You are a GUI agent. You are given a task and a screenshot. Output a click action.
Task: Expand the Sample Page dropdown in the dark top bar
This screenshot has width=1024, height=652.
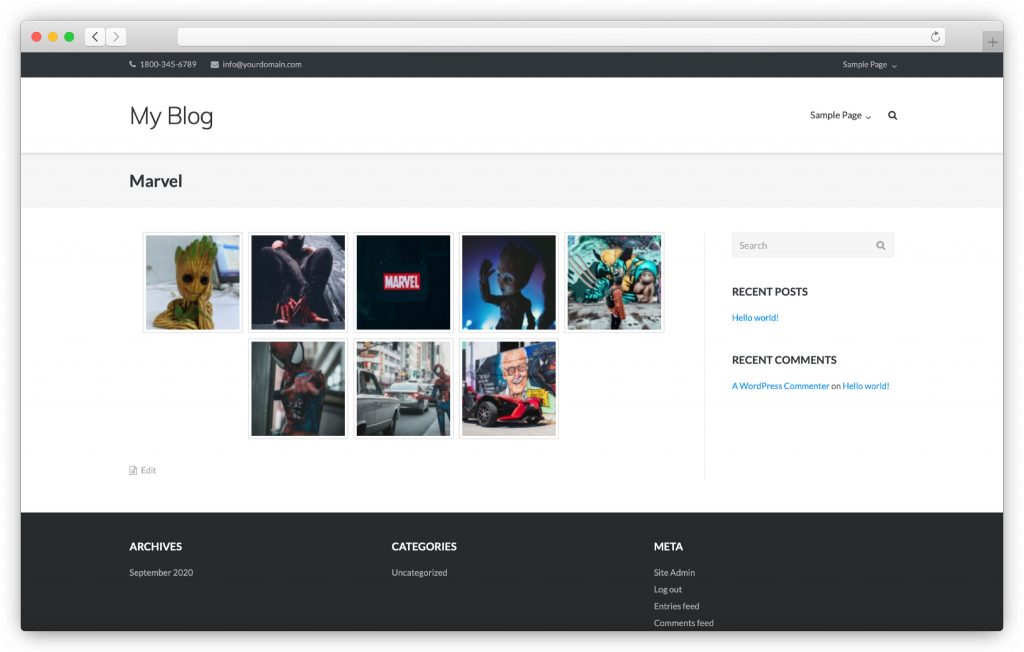893,65
